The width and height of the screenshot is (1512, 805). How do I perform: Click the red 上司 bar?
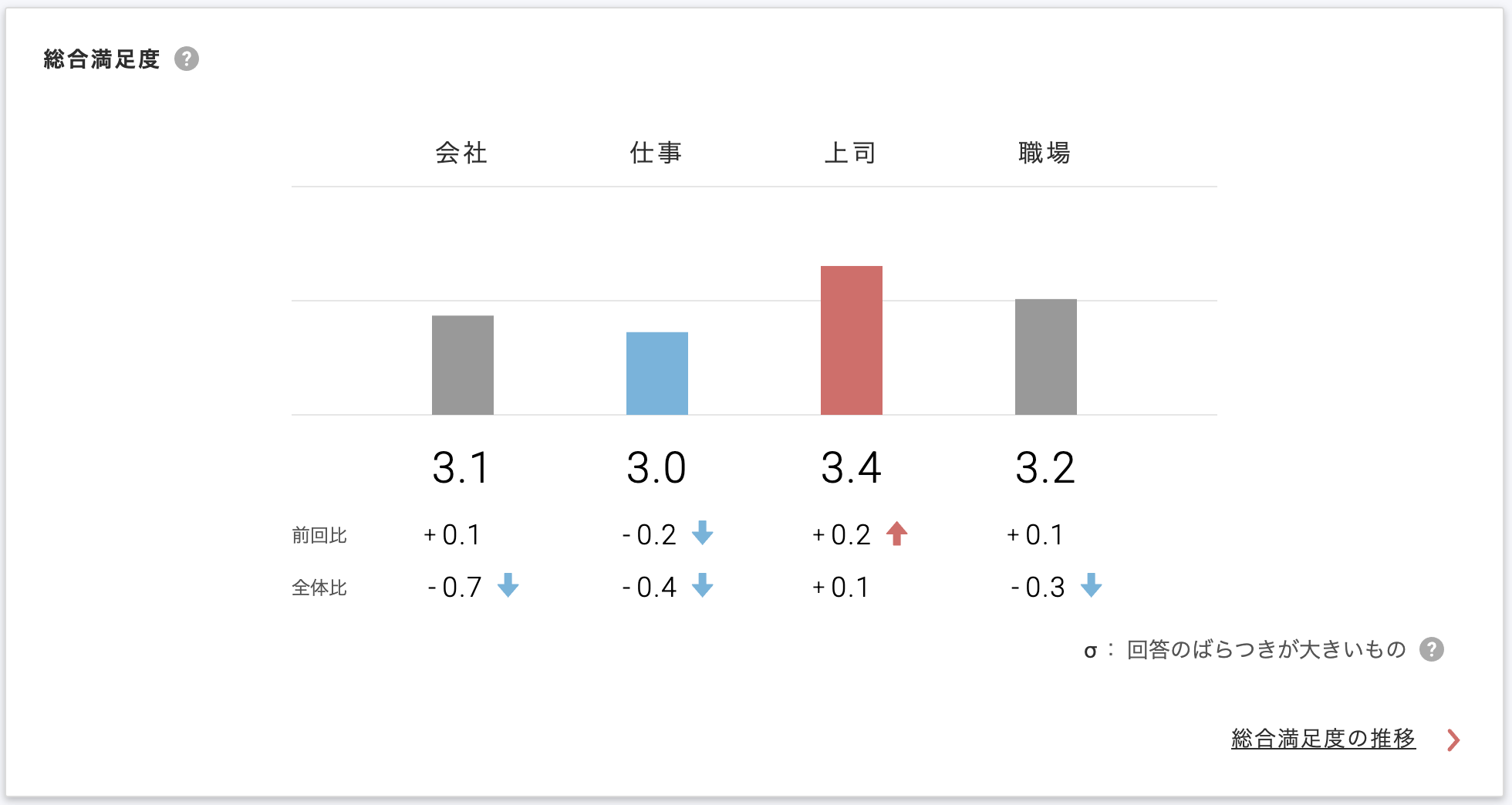point(852,340)
